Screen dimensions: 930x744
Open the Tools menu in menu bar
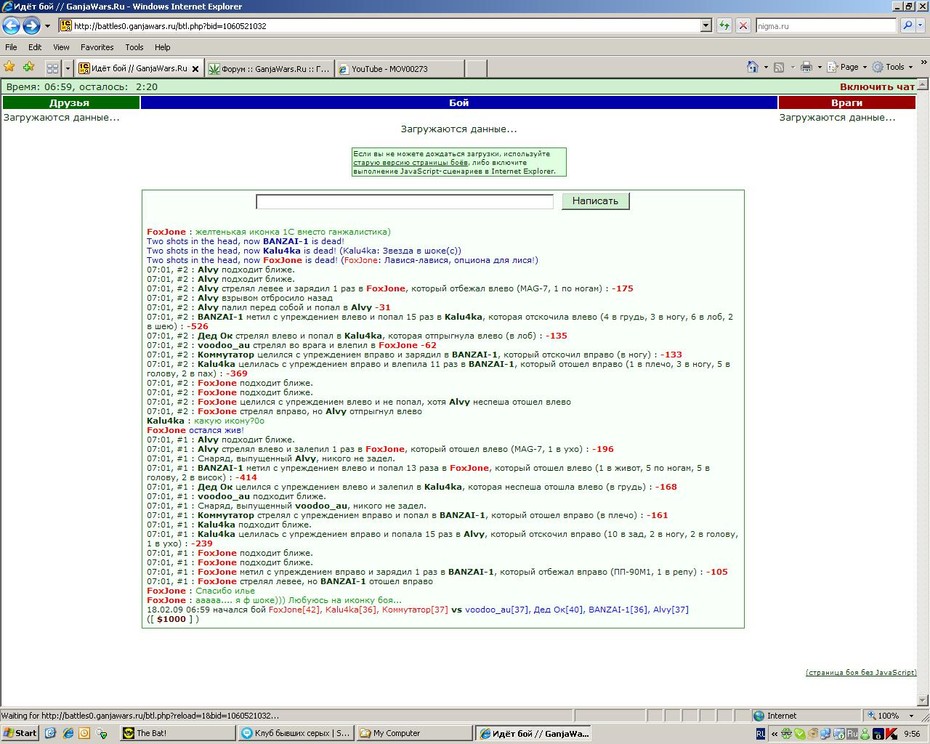(x=134, y=47)
